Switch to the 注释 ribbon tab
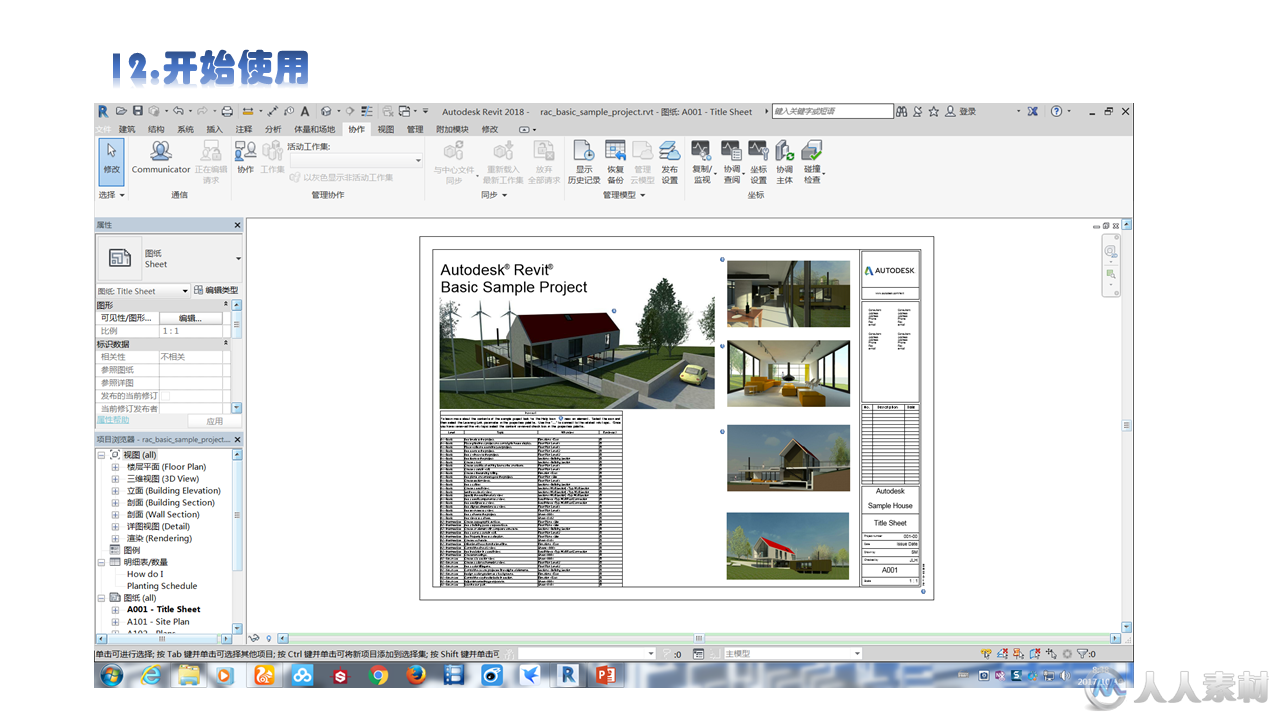This screenshot has height=720, width=1280. click(x=244, y=129)
